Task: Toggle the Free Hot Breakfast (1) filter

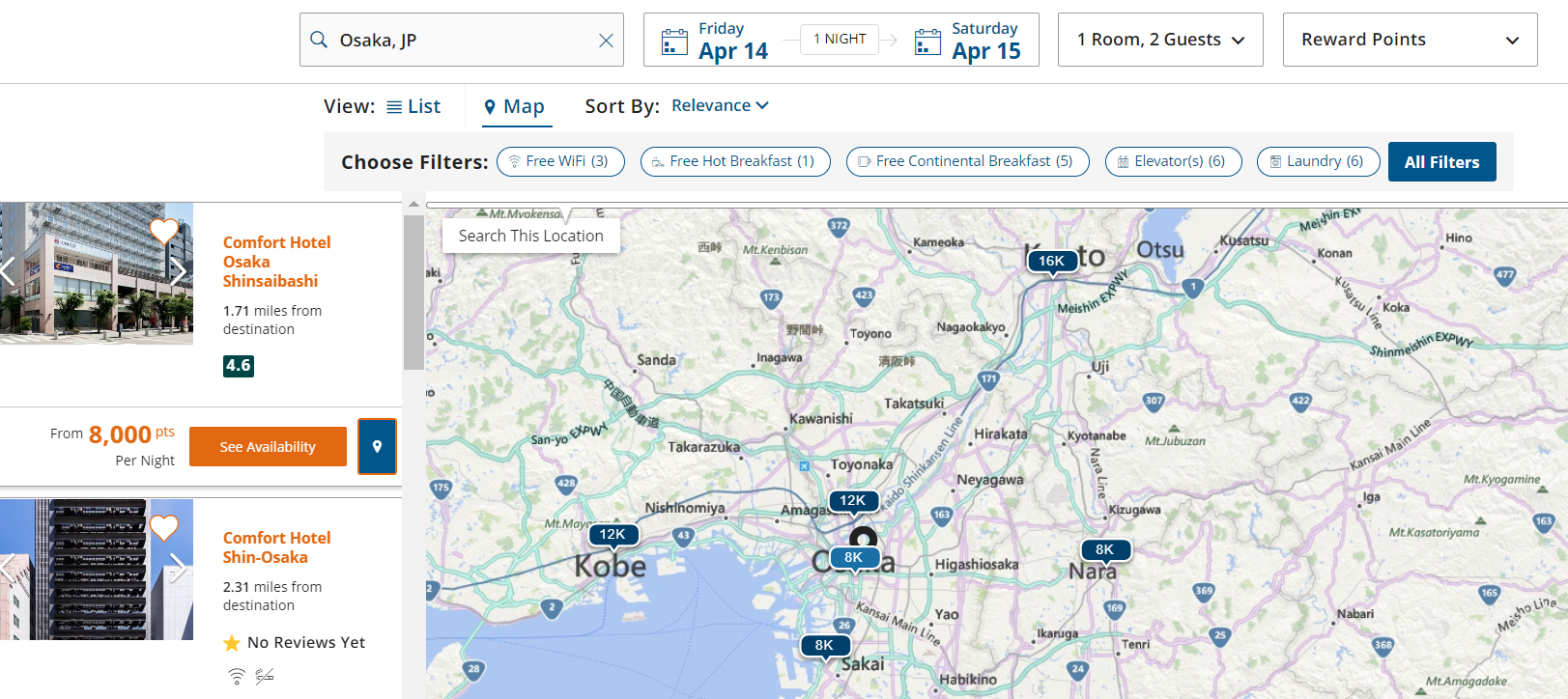Action: 735,161
